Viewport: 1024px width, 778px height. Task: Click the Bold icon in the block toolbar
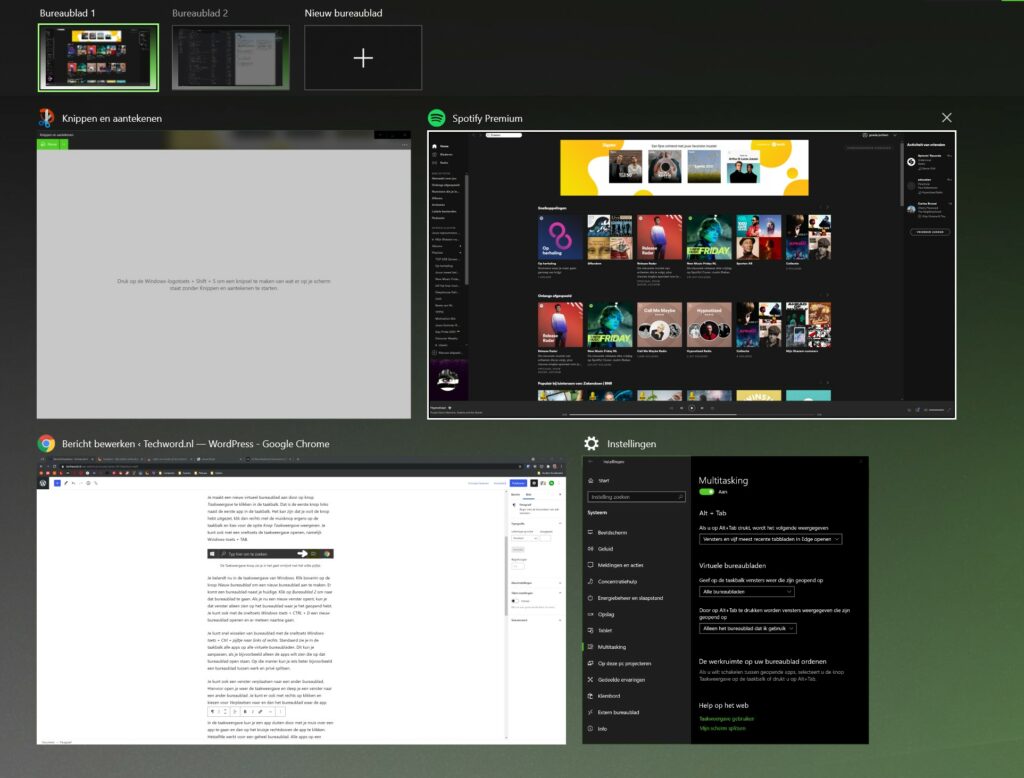(245, 711)
